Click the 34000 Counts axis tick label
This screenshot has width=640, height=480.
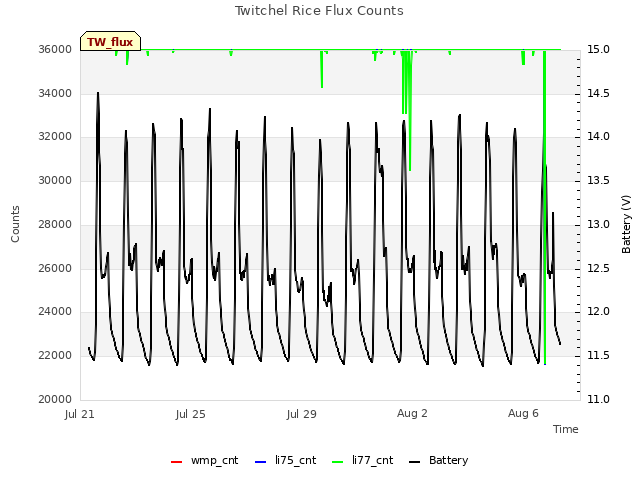55,93
